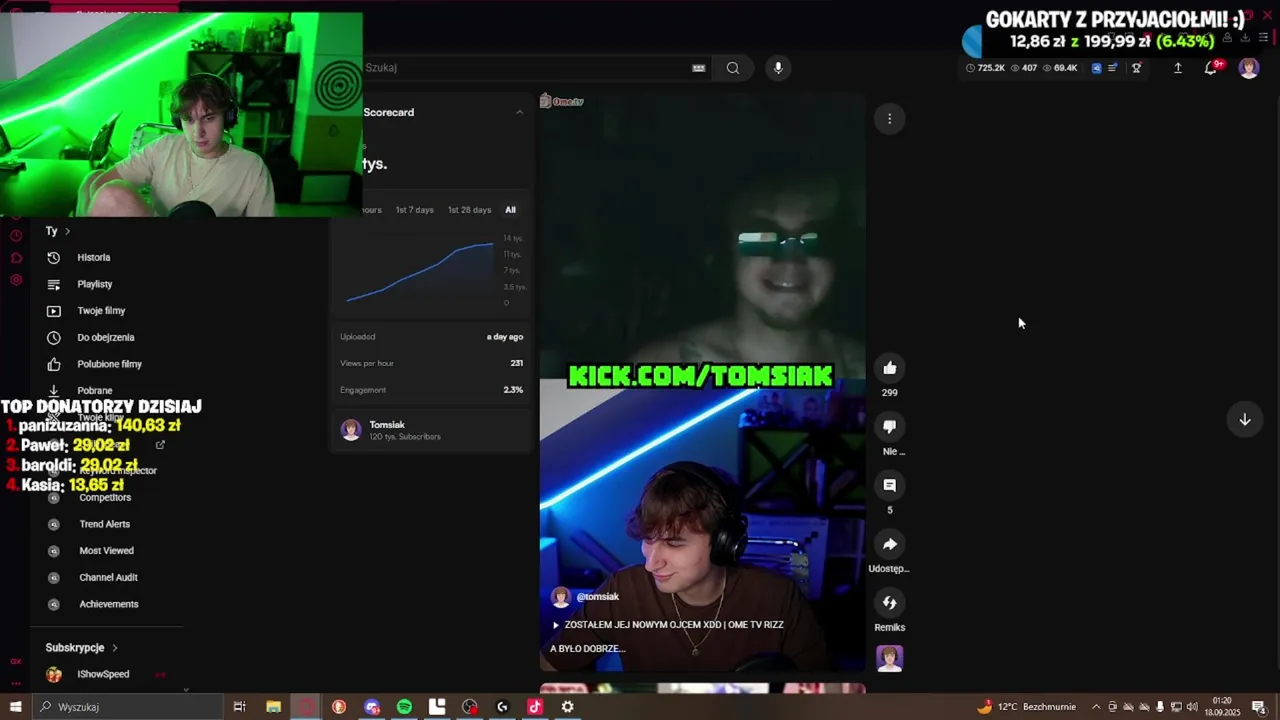1280x720 pixels.
Task: Go to next short with down arrow
Action: pyautogui.click(x=1245, y=420)
